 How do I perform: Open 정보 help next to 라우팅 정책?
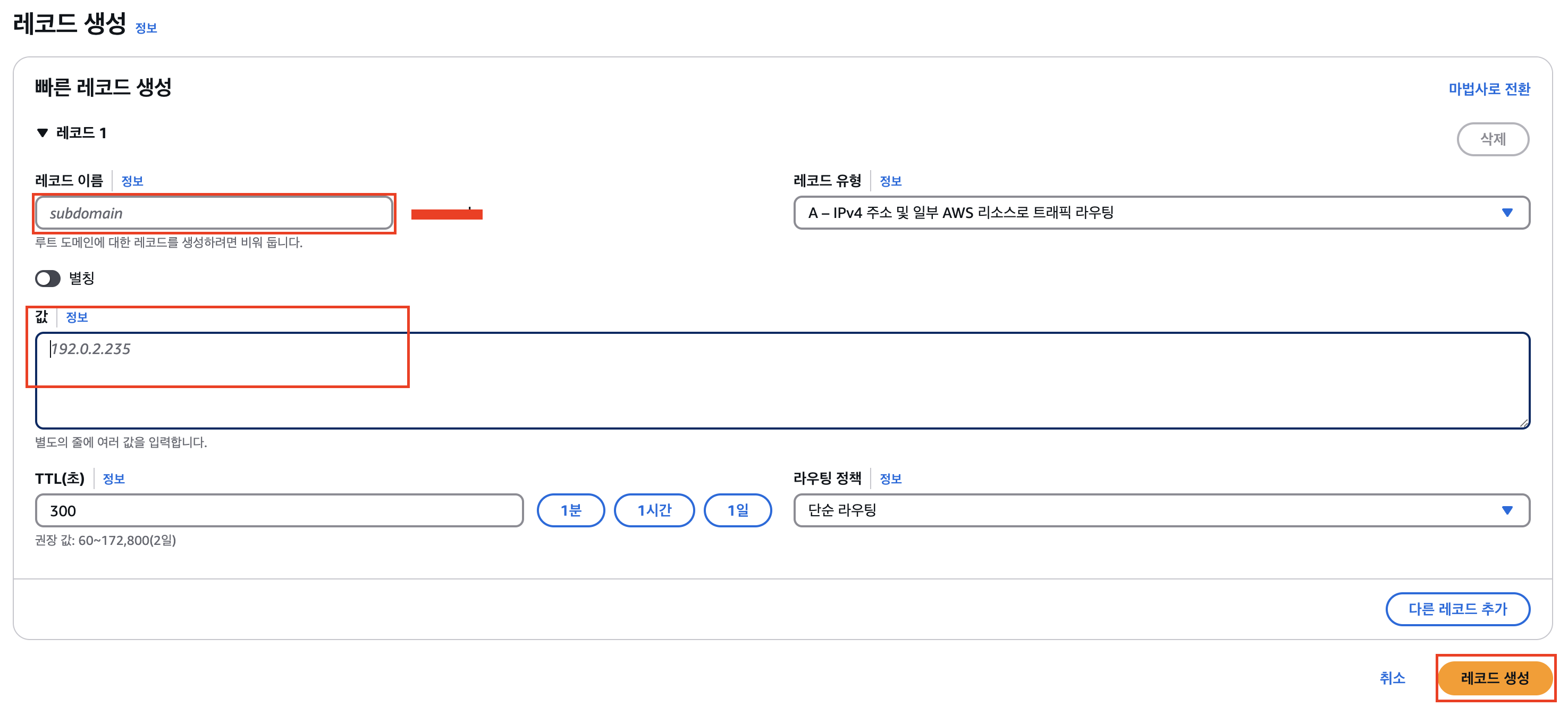pyautogui.click(x=892, y=479)
